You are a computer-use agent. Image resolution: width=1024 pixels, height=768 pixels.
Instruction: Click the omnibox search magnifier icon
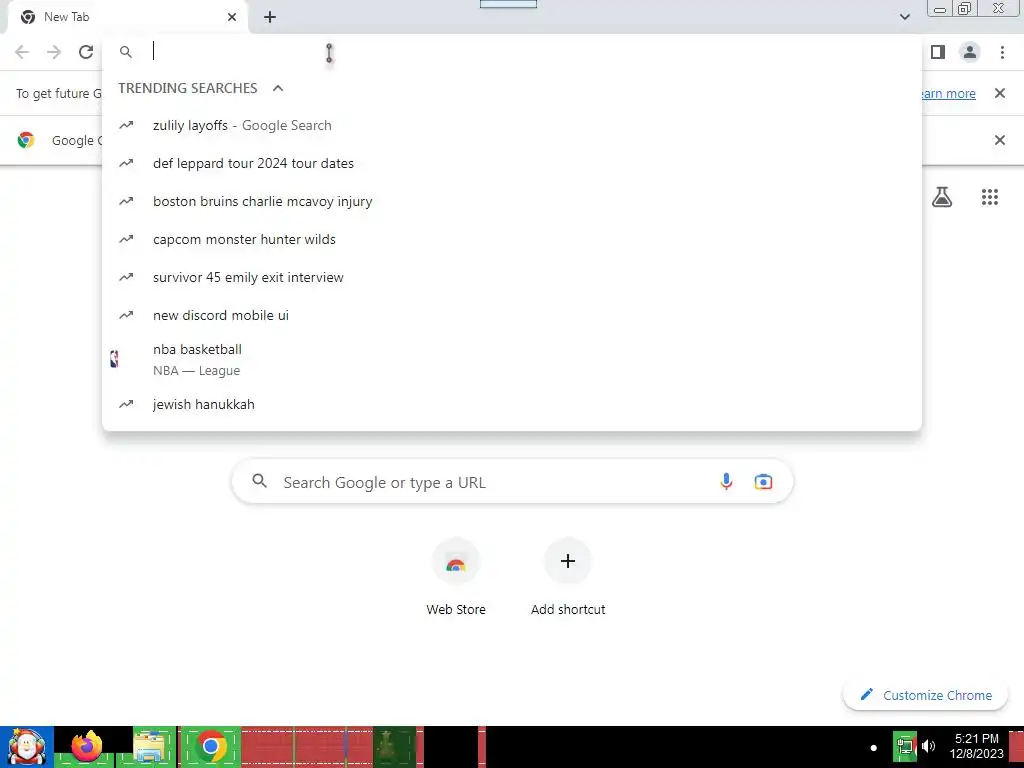click(126, 52)
